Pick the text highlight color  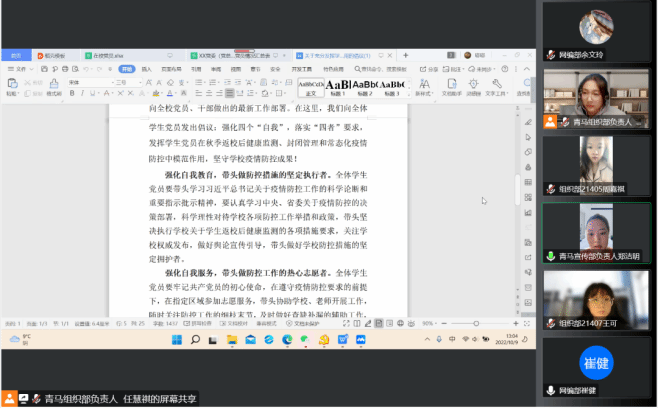click(156, 93)
